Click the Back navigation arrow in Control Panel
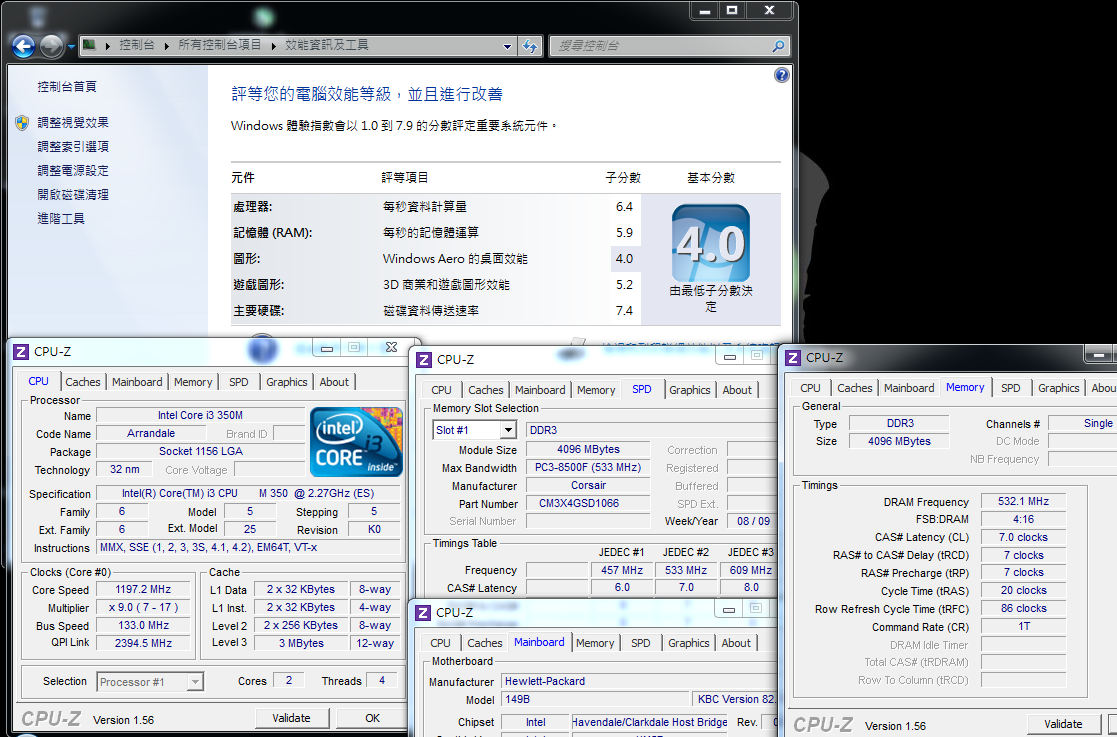Viewport: 1117px width, 737px height. tap(24, 46)
